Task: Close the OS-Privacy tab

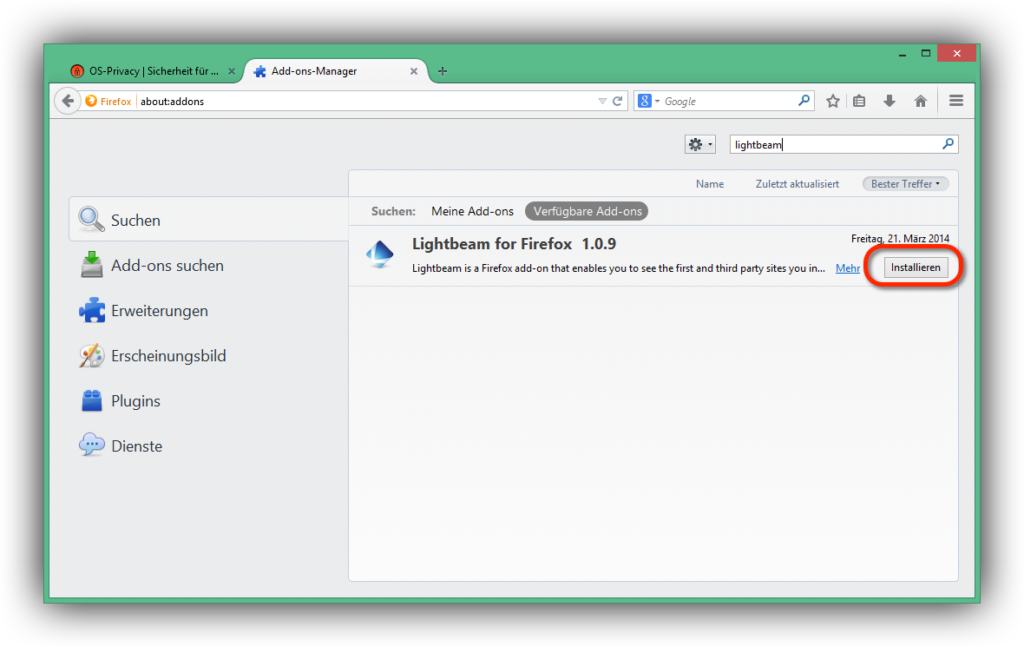Action: (x=231, y=71)
